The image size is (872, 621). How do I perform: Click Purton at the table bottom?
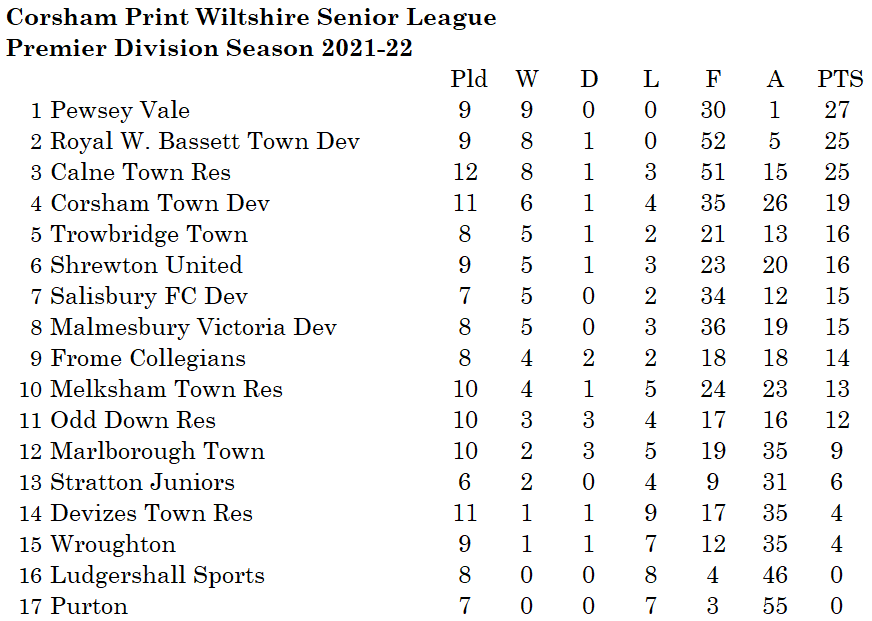click(x=89, y=606)
